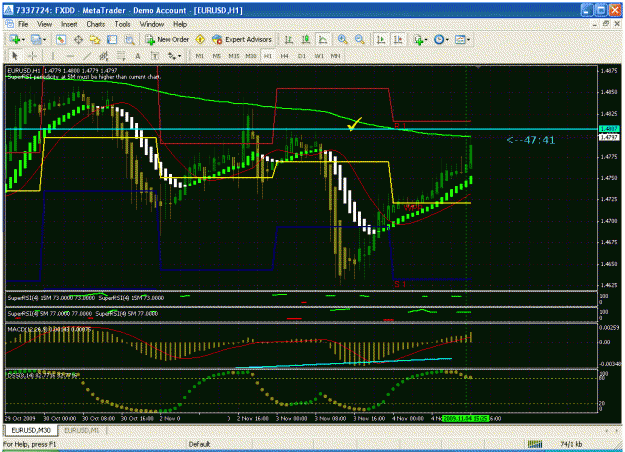Click the Default profile in status bar

click(199, 444)
